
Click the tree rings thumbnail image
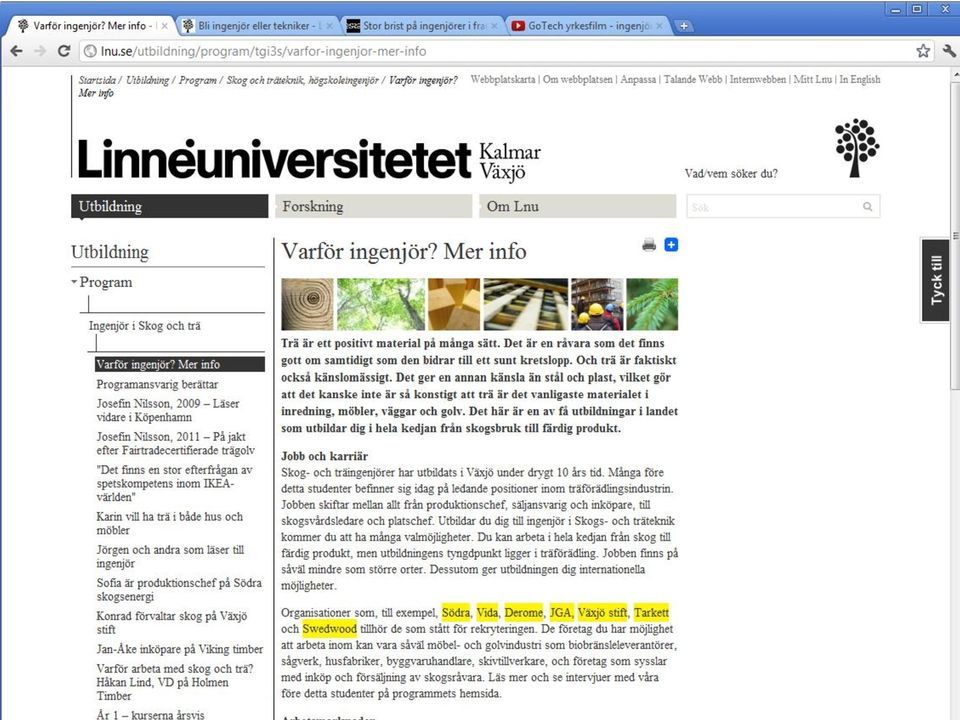307,304
